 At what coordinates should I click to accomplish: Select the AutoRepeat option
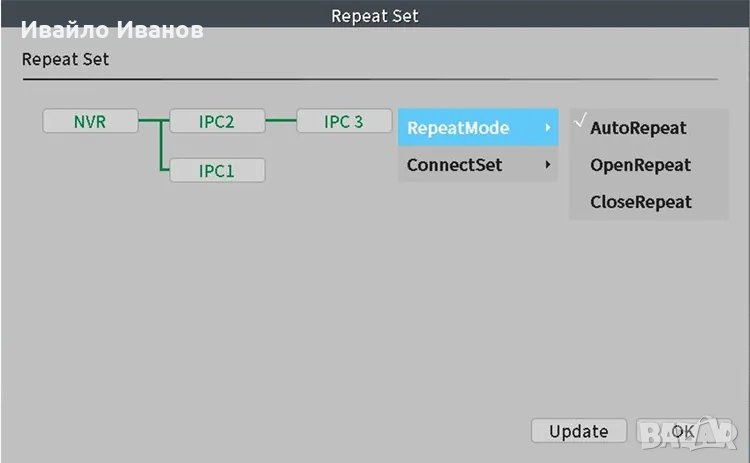pyautogui.click(x=638, y=128)
